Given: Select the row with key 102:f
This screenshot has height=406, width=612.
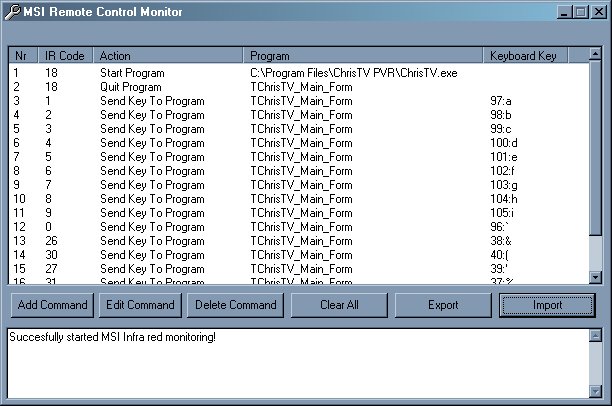Looking at the screenshot, I should 299,171.
